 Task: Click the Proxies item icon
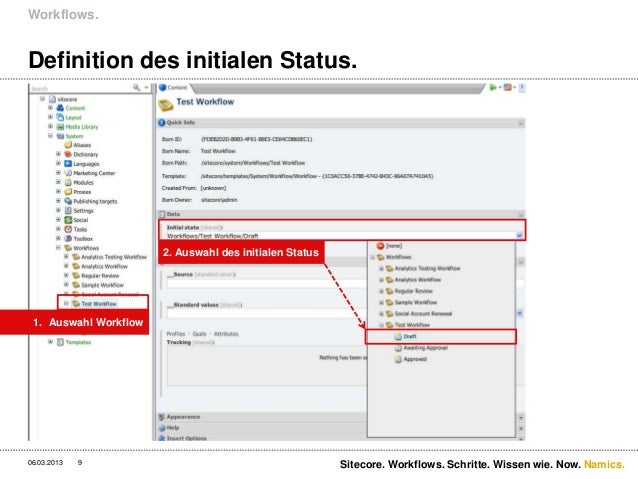pos(68,192)
